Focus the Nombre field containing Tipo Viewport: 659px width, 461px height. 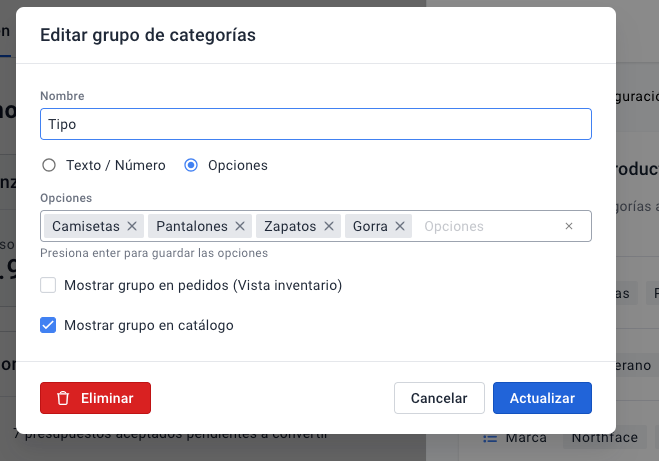[316, 124]
